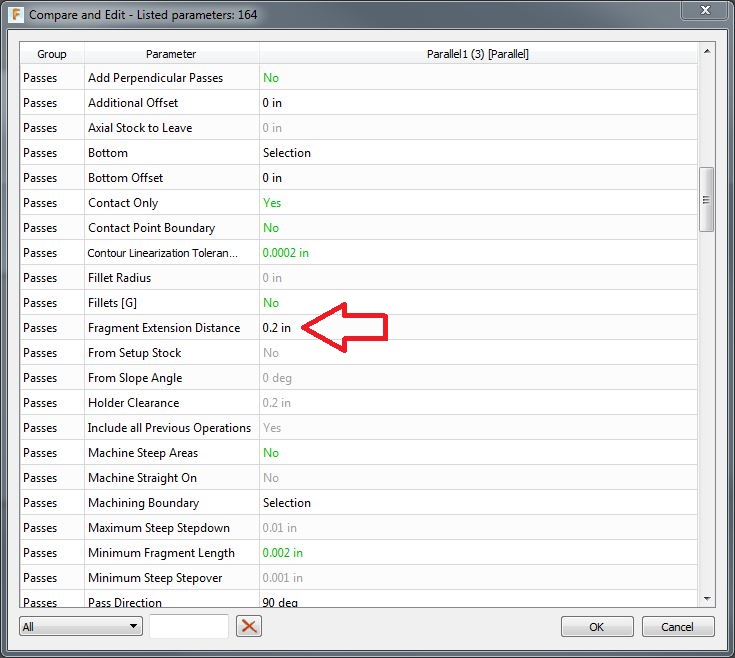This screenshot has height=658, width=735.
Task: Click the vertical scrollbar thumb
Action: [x=706, y=199]
